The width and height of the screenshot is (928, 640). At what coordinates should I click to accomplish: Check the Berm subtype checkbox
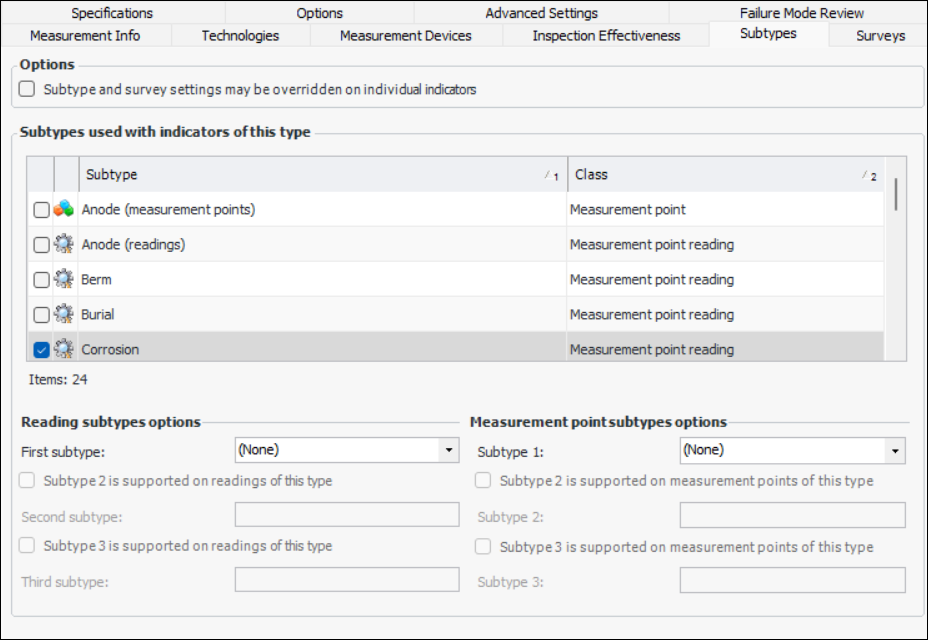[x=41, y=280]
